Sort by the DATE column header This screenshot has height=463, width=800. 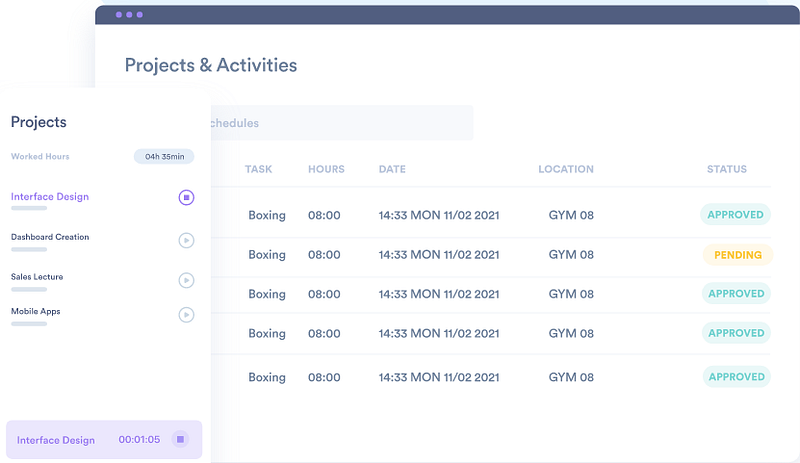click(x=392, y=169)
